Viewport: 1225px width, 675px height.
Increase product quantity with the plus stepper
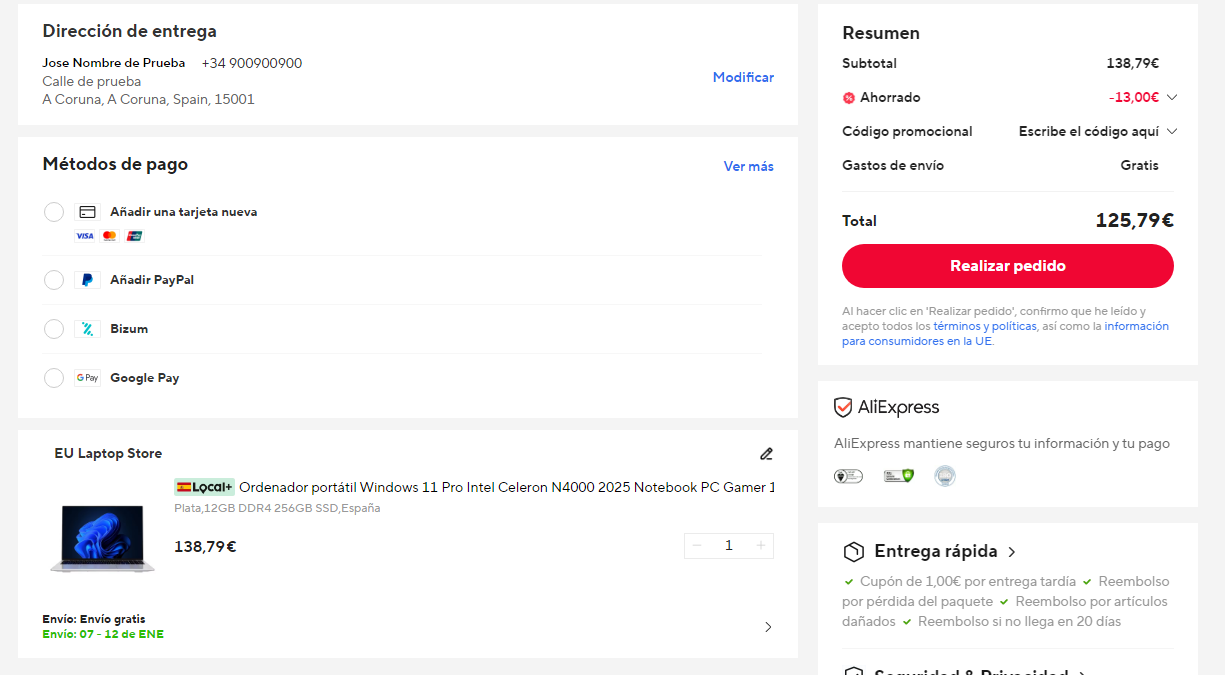coord(761,546)
